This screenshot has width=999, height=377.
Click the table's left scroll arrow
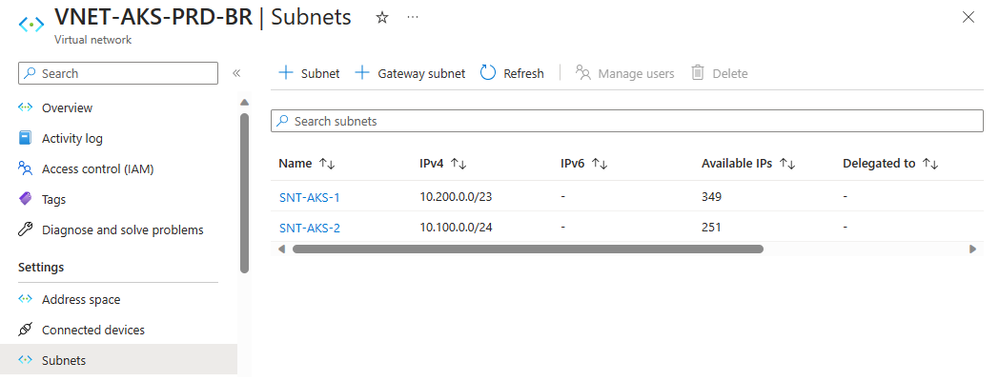pyautogui.click(x=282, y=249)
